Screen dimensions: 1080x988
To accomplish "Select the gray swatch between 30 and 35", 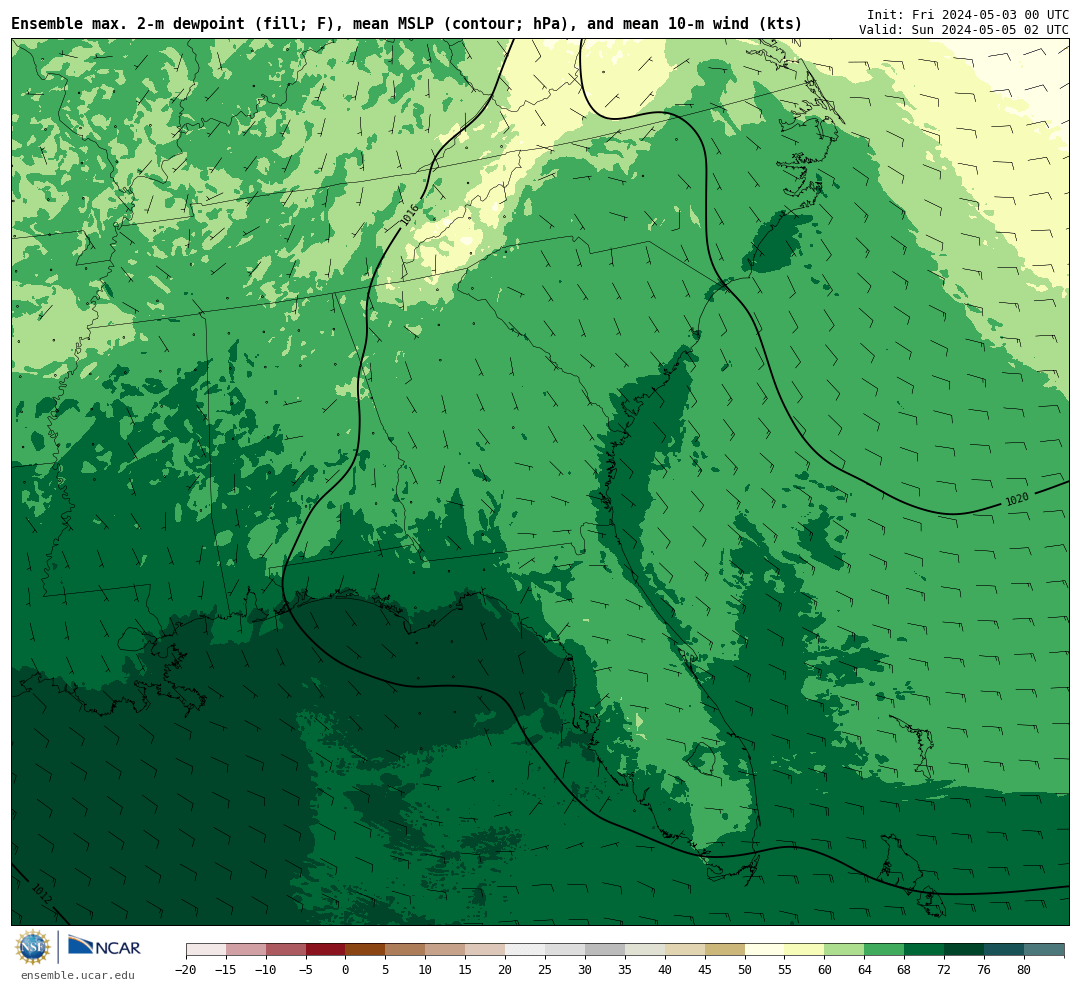I will [x=605, y=950].
